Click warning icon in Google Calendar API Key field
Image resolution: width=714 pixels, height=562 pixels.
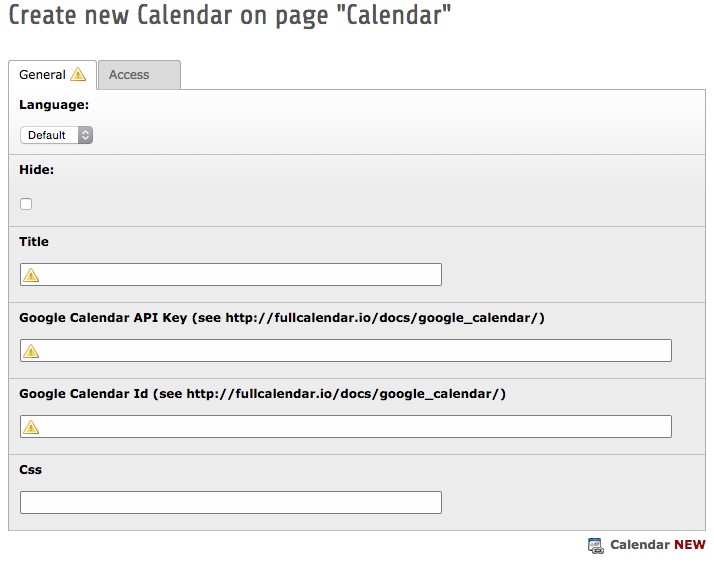pos(31,351)
